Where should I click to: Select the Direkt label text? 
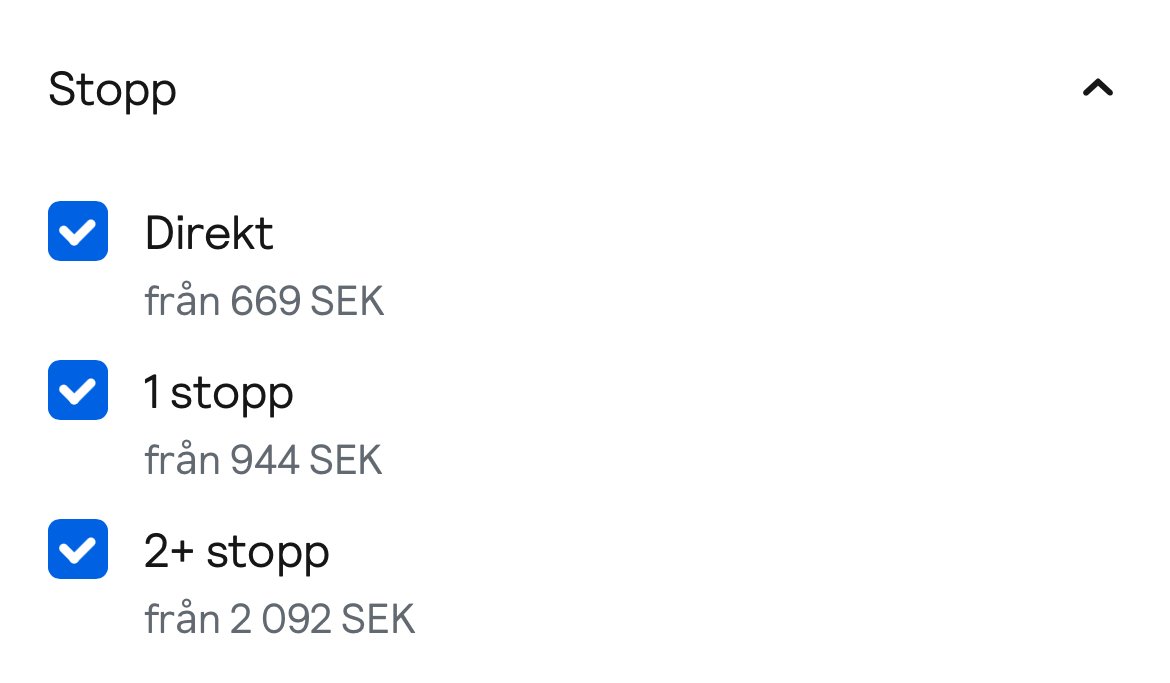(209, 233)
